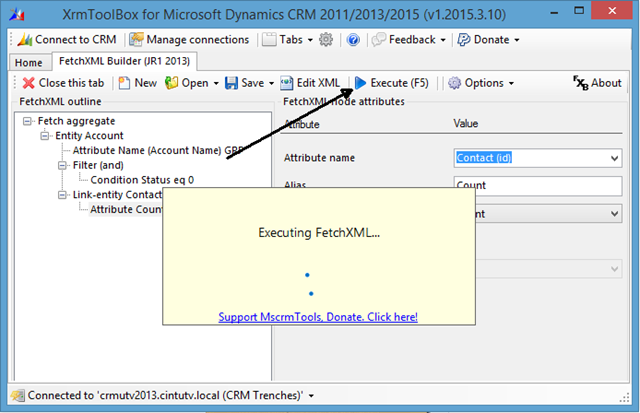The height and width of the screenshot is (413, 640).
Task: Click the Open folder icon
Action: [x=171, y=83]
